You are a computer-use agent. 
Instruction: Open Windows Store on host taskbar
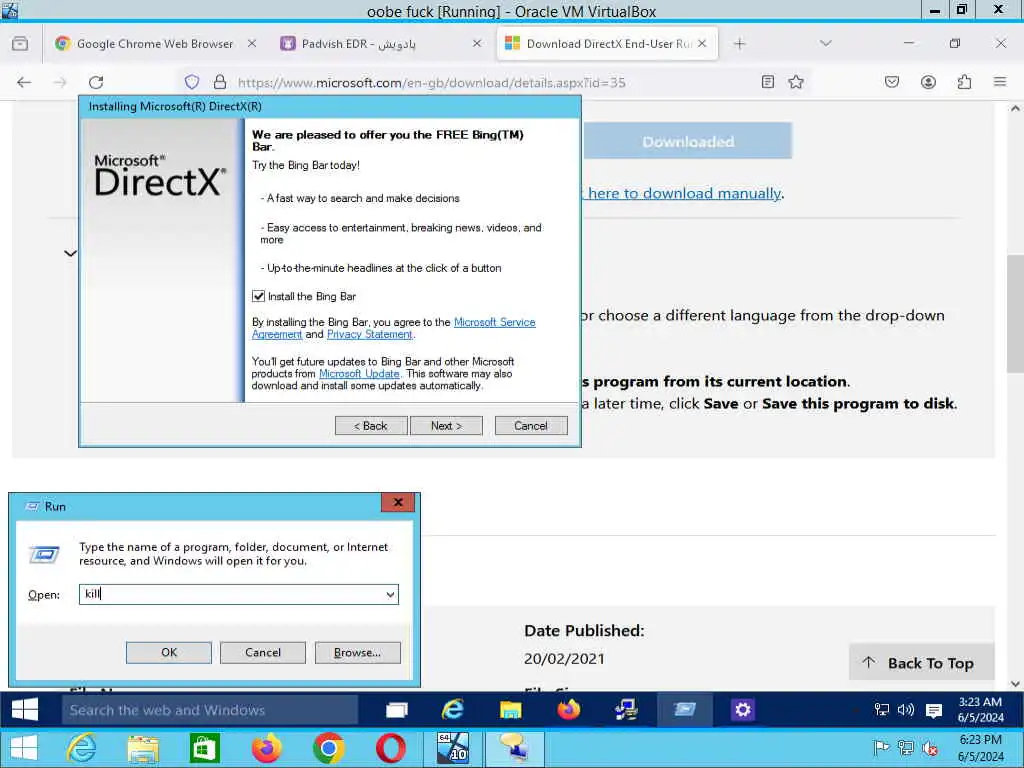coord(204,748)
